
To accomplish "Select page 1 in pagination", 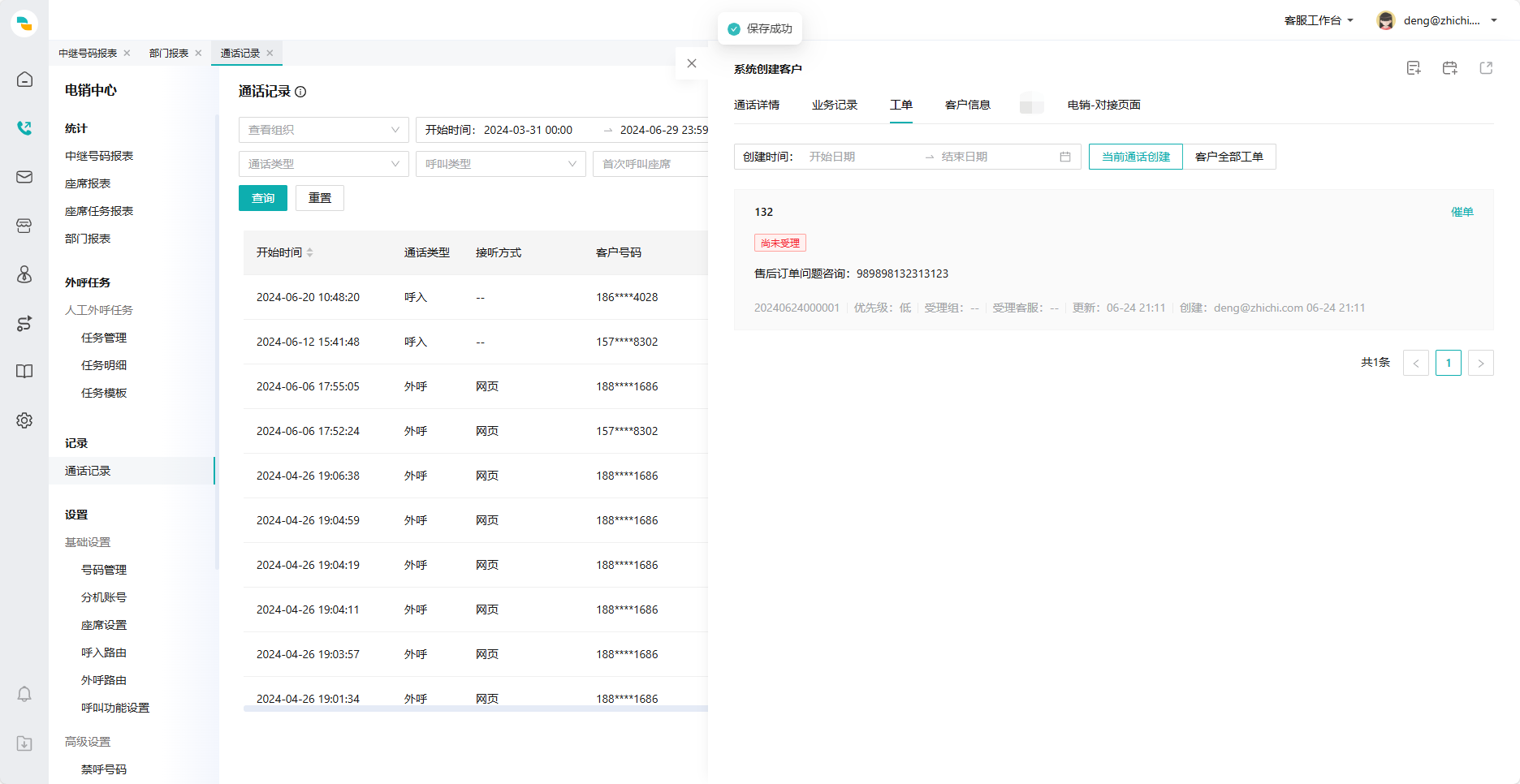I will 1449,363.
